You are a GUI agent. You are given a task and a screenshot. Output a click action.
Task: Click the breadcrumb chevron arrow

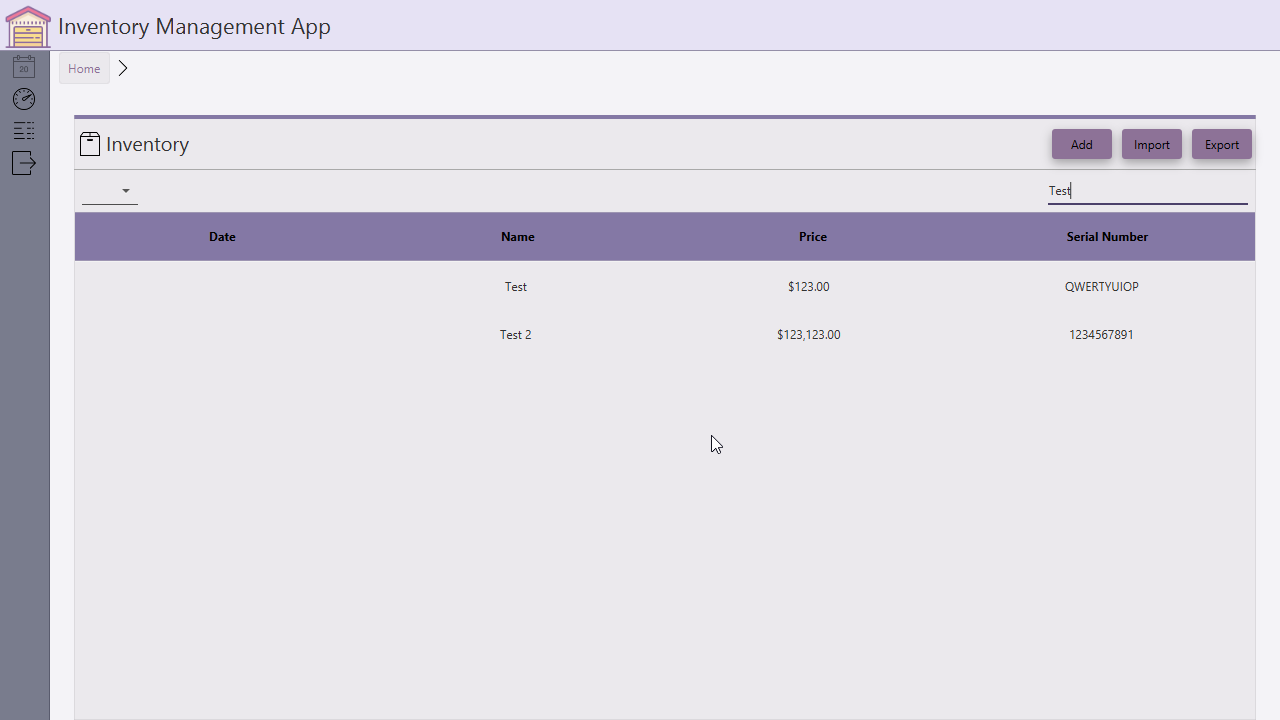(x=123, y=68)
